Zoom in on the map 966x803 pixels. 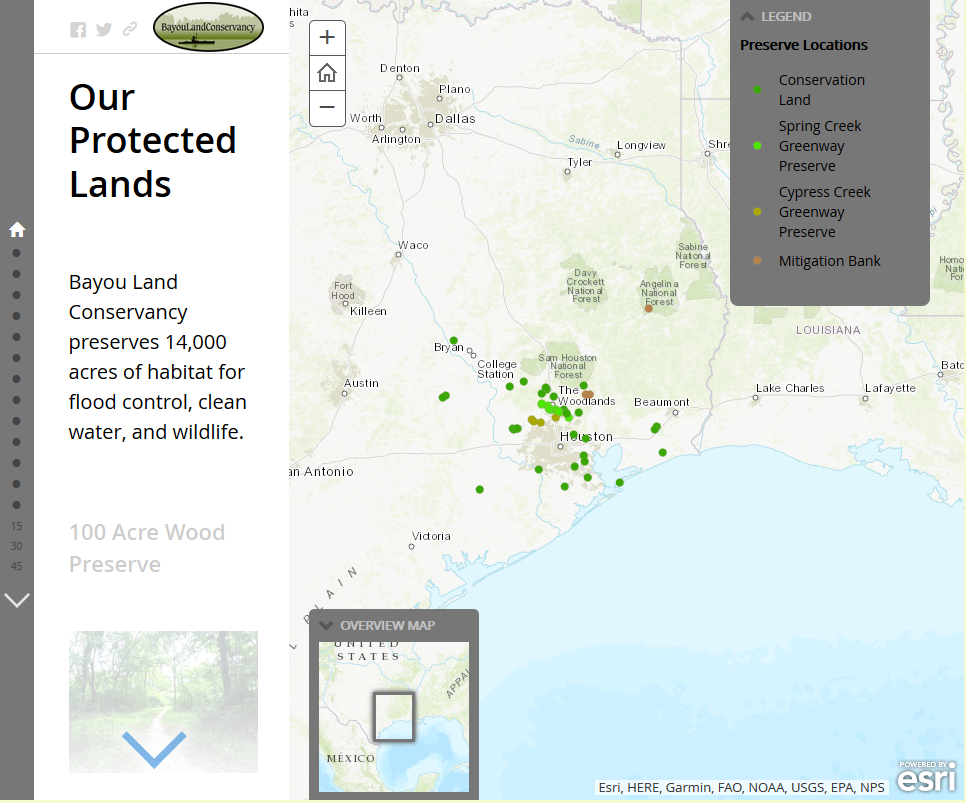[x=327, y=38]
